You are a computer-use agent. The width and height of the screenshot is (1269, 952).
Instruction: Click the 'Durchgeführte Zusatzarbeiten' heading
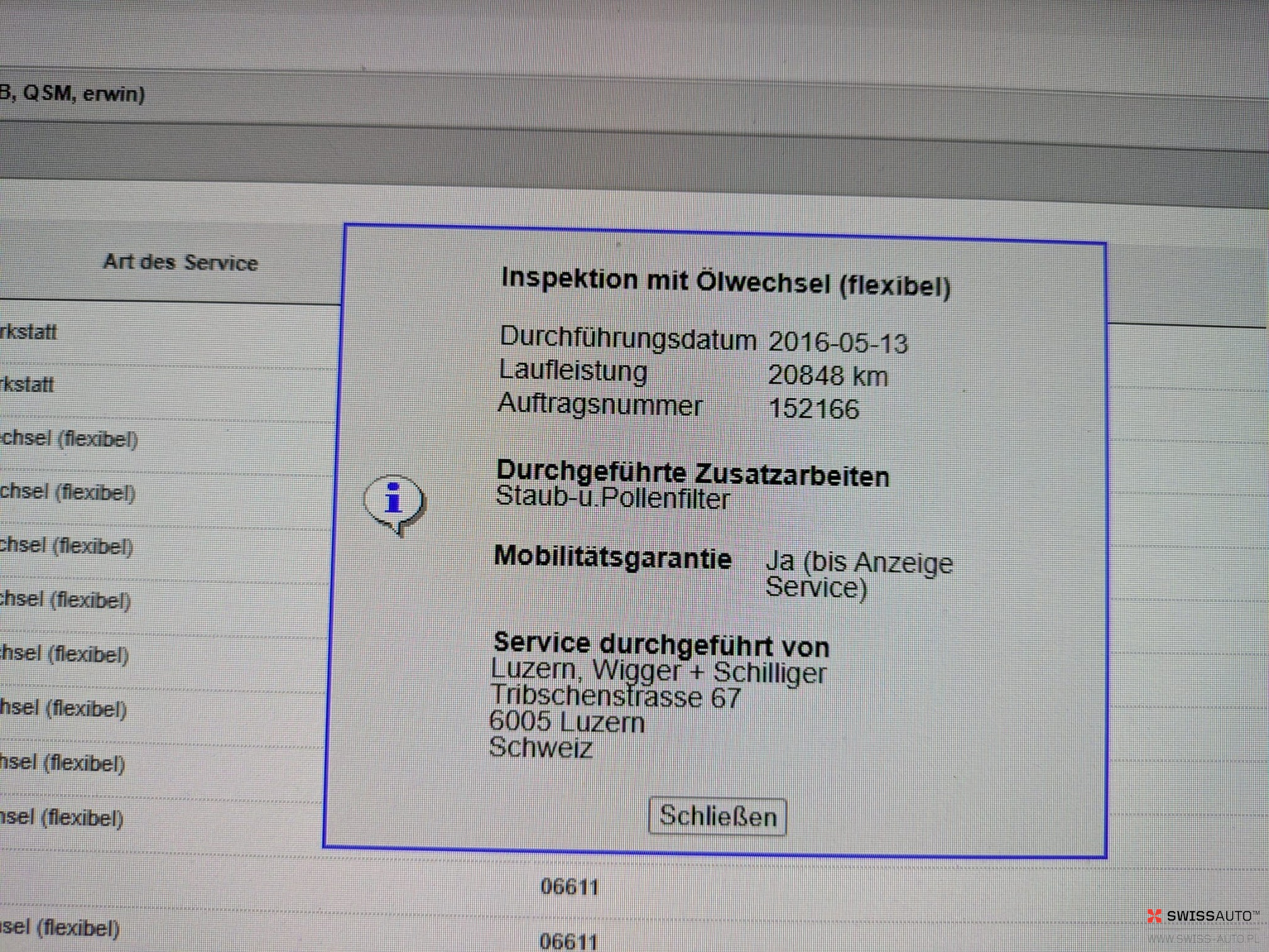point(692,473)
